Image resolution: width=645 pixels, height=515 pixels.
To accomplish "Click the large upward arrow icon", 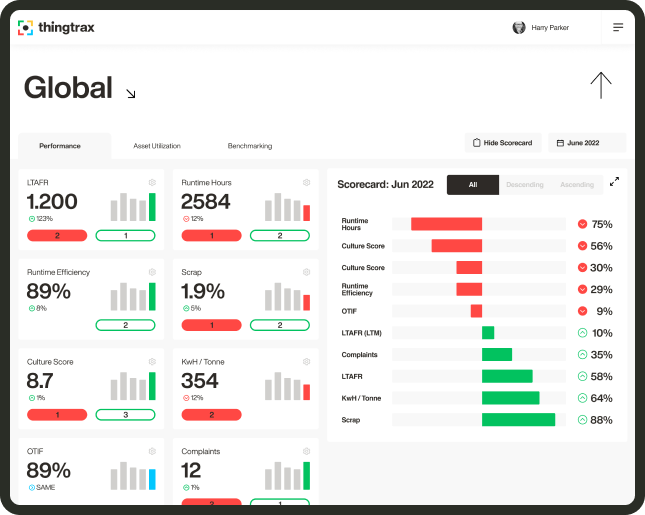I will click(600, 85).
